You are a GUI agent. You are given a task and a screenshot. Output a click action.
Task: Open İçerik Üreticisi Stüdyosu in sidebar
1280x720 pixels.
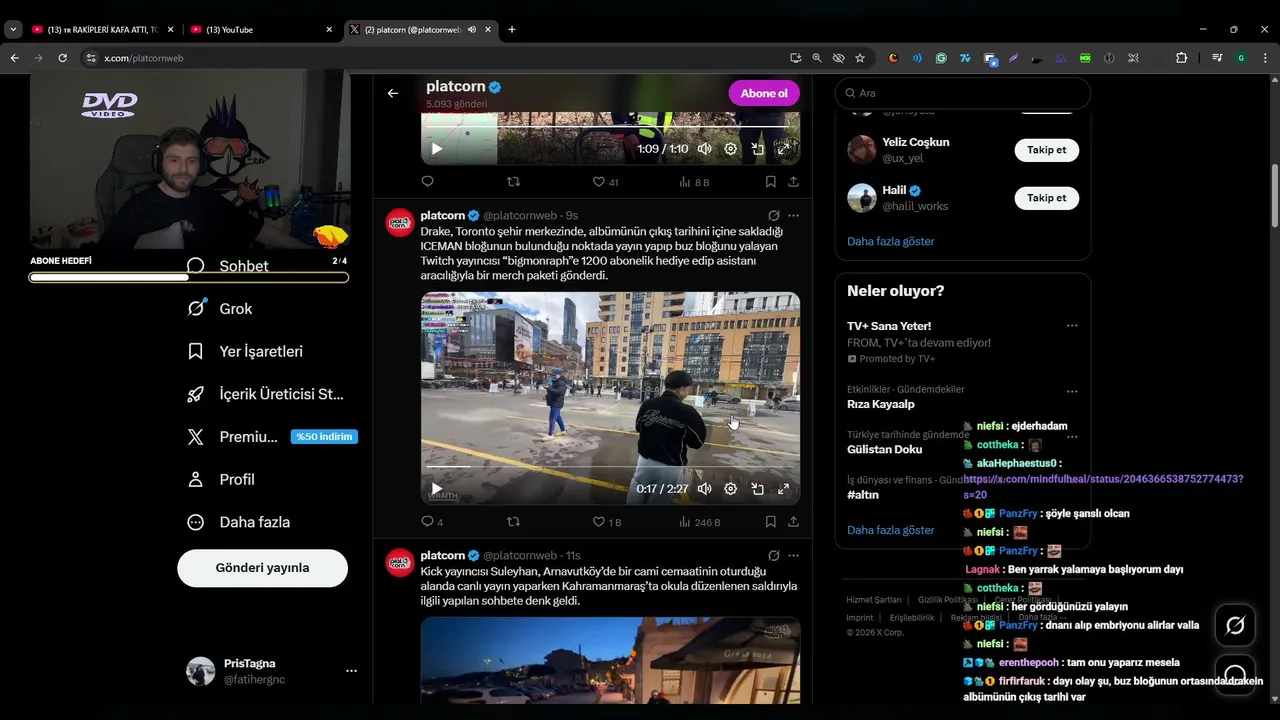click(266, 394)
